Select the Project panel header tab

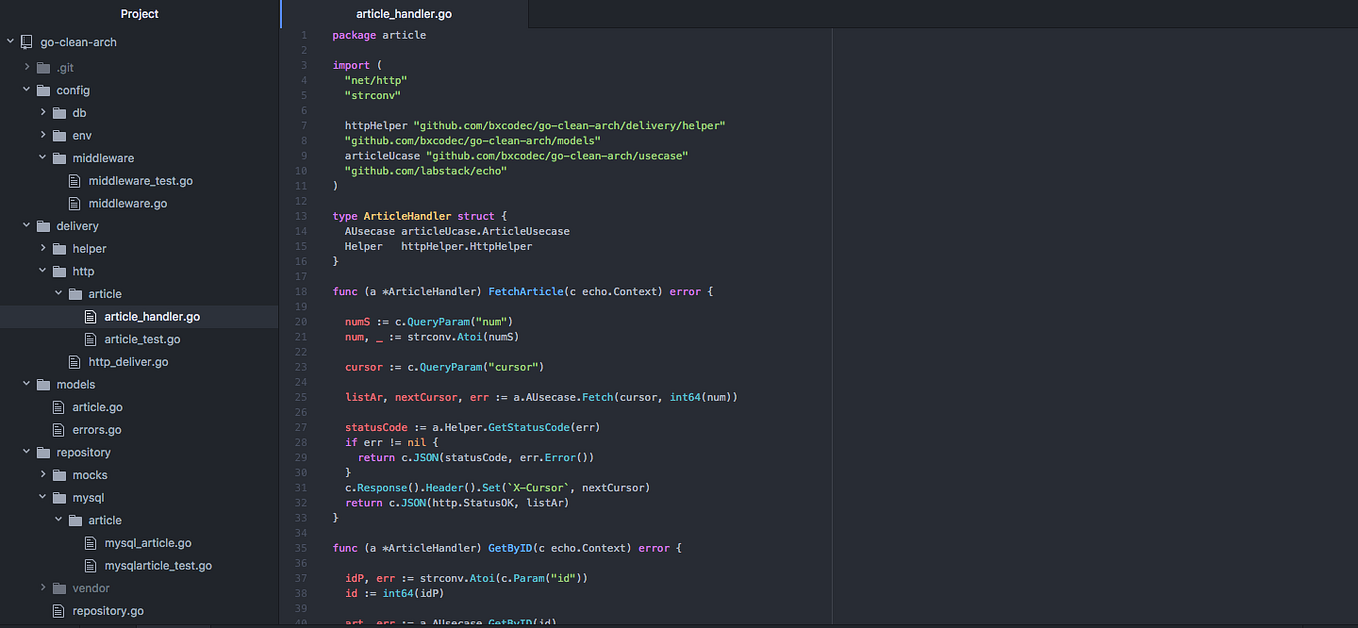point(140,14)
